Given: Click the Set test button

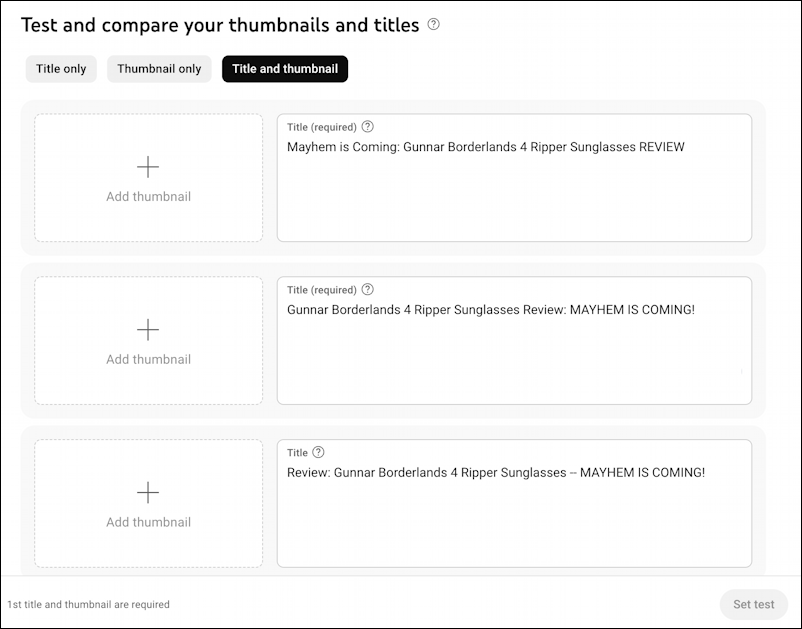Looking at the screenshot, I should (753, 604).
